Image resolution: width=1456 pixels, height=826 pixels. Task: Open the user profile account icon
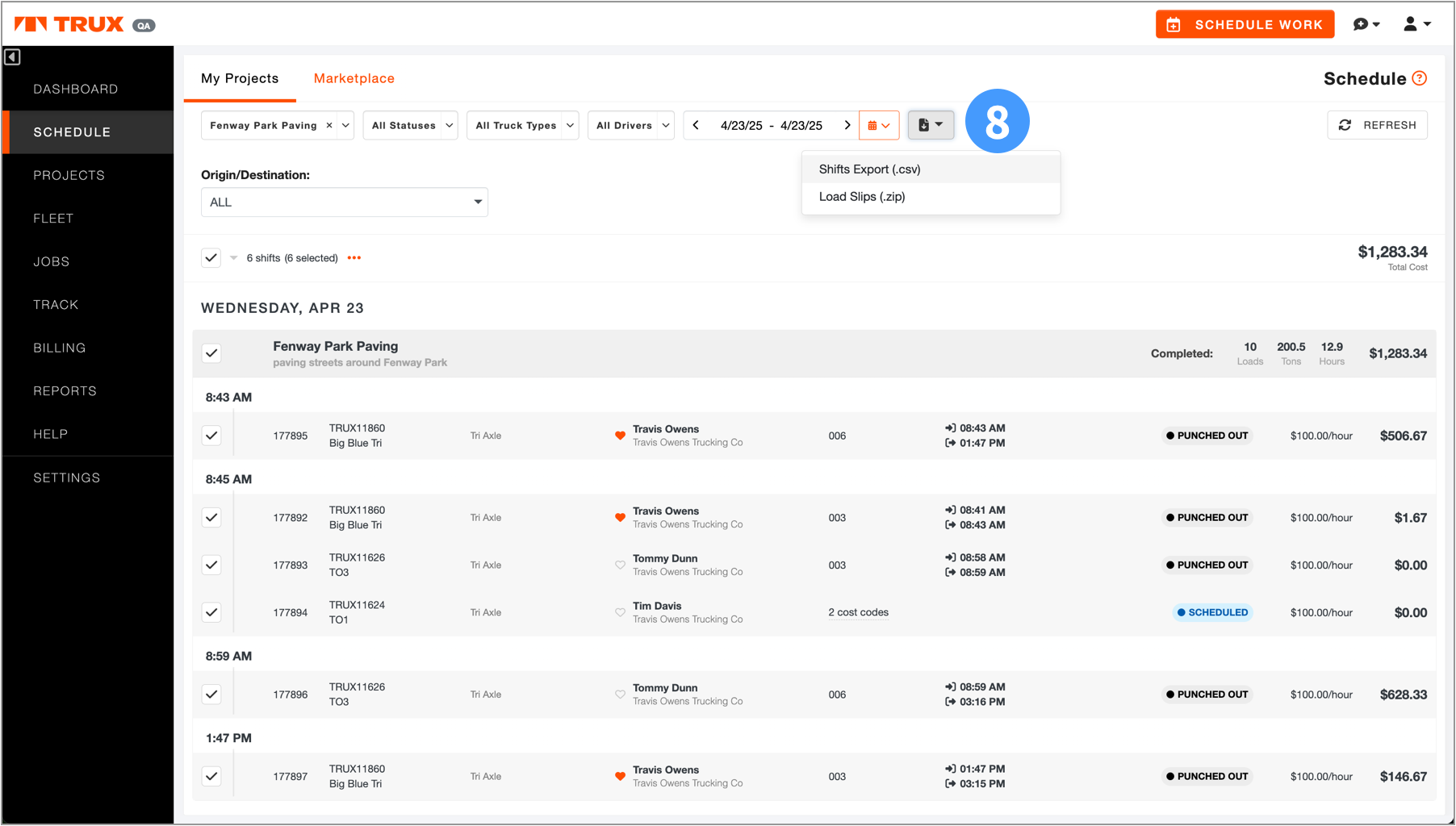1416,24
